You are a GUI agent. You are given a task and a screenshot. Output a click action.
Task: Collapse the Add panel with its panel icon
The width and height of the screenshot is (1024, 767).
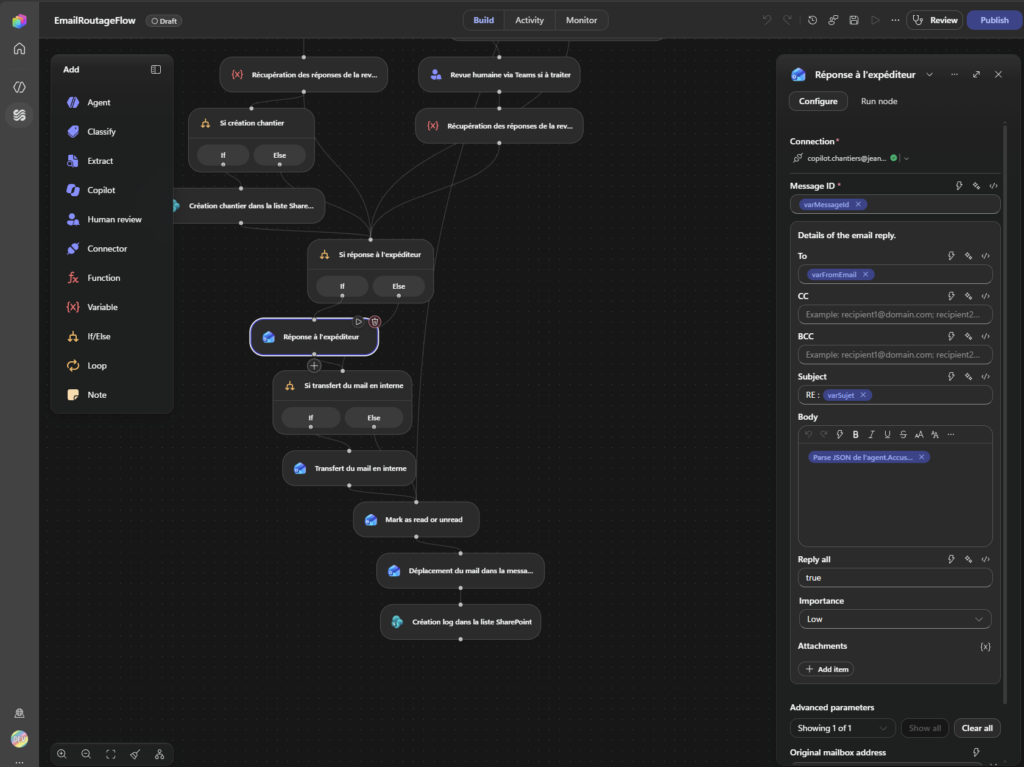(156, 69)
